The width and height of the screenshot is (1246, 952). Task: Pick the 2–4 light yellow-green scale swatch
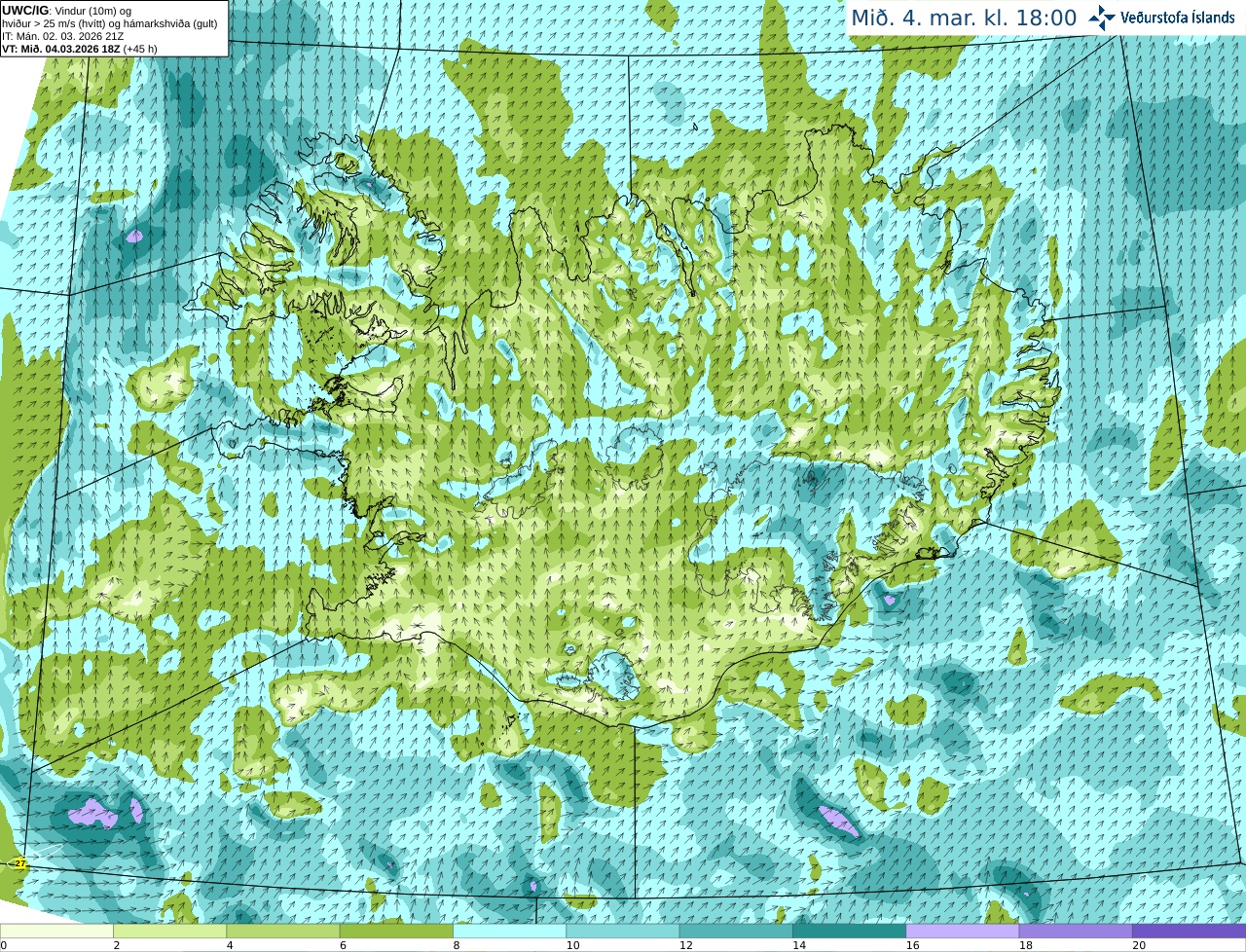point(169,931)
